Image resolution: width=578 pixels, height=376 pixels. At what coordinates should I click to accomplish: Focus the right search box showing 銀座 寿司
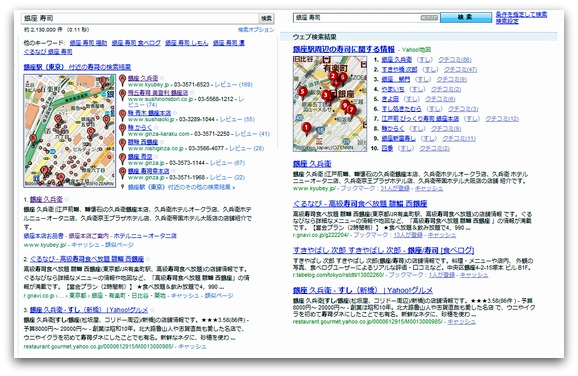coord(366,17)
